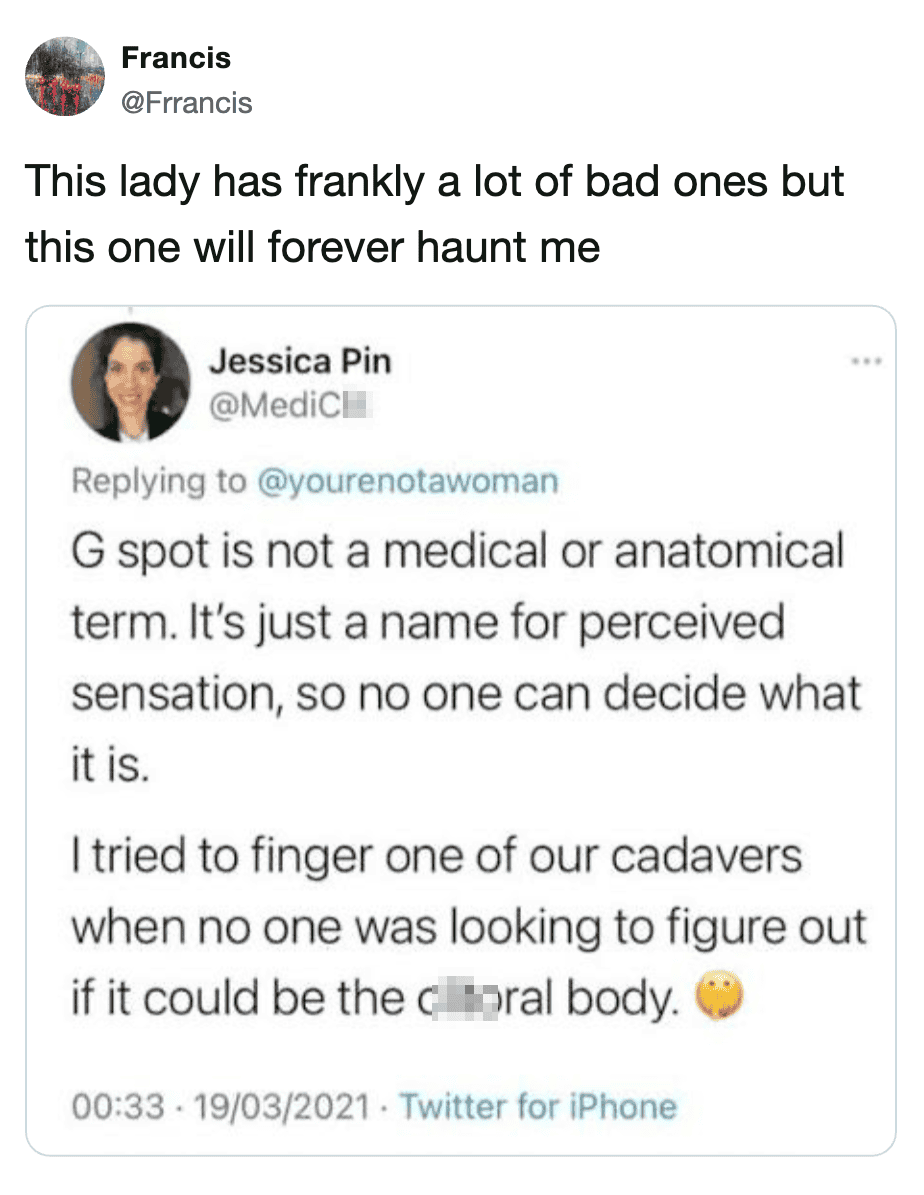Click Jessica Pin's profile photo
924x1195 pixels.
(130, 383)
